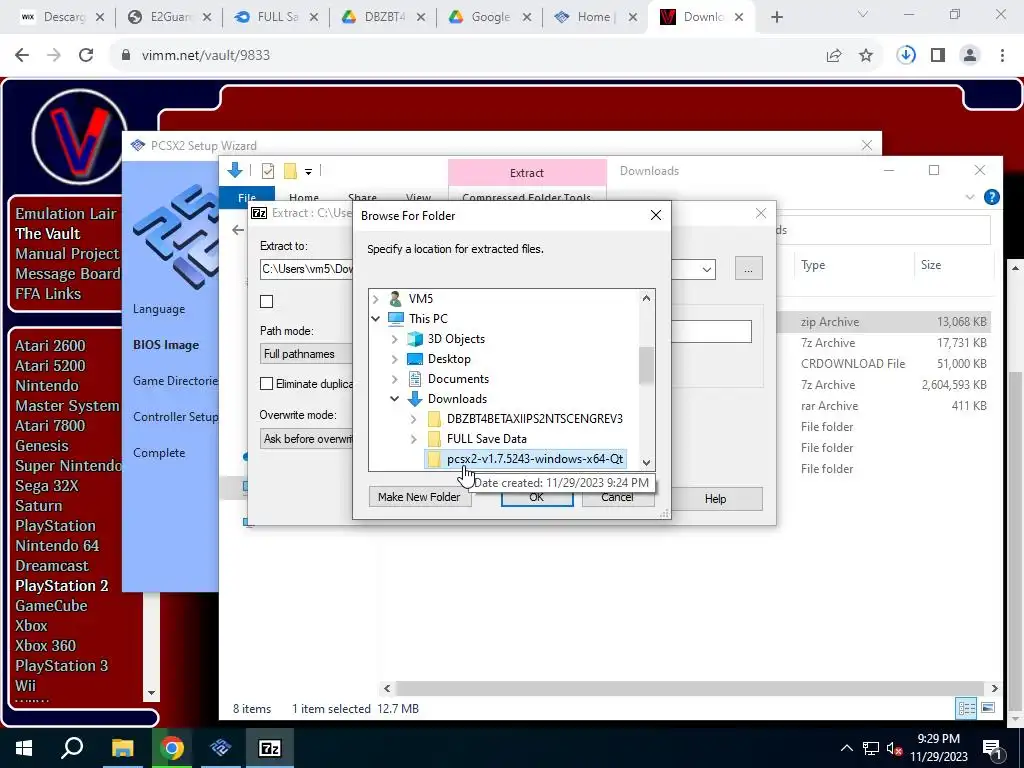The image size is (1024, 768).
Task: Expand the VM5 tree node
Action: pyautogui.click(x=376, y=299)
